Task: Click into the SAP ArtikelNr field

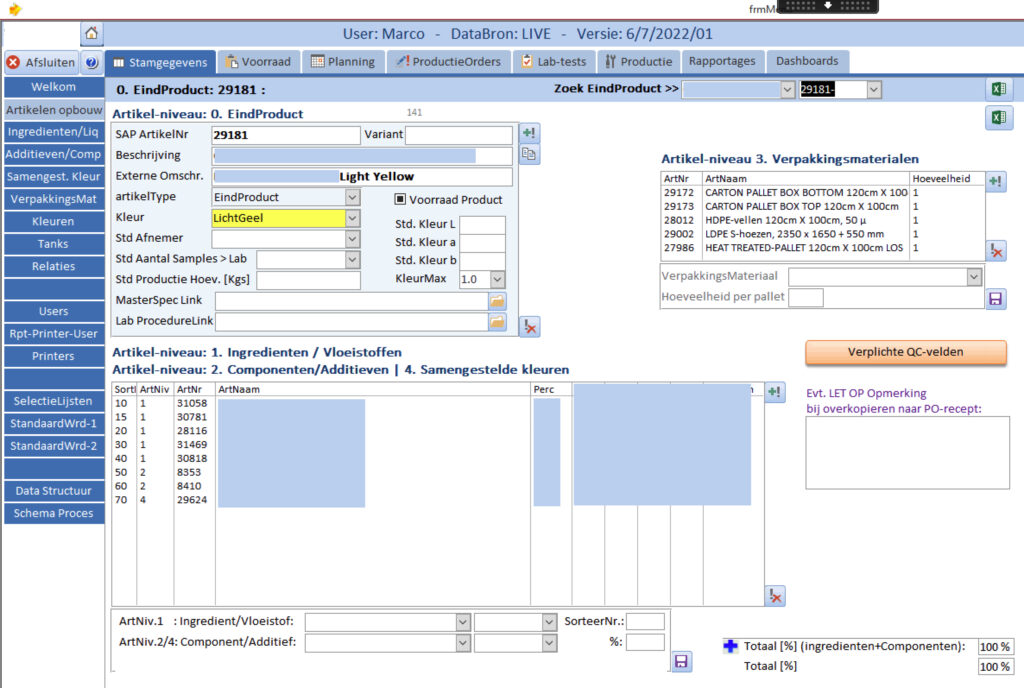Action: [286, 135]
